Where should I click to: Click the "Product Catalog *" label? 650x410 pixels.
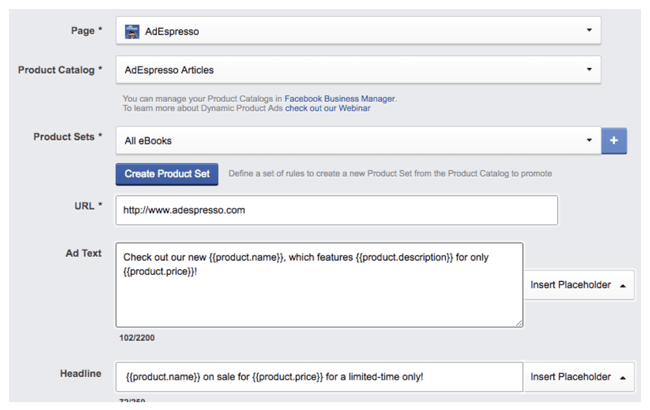60,70
